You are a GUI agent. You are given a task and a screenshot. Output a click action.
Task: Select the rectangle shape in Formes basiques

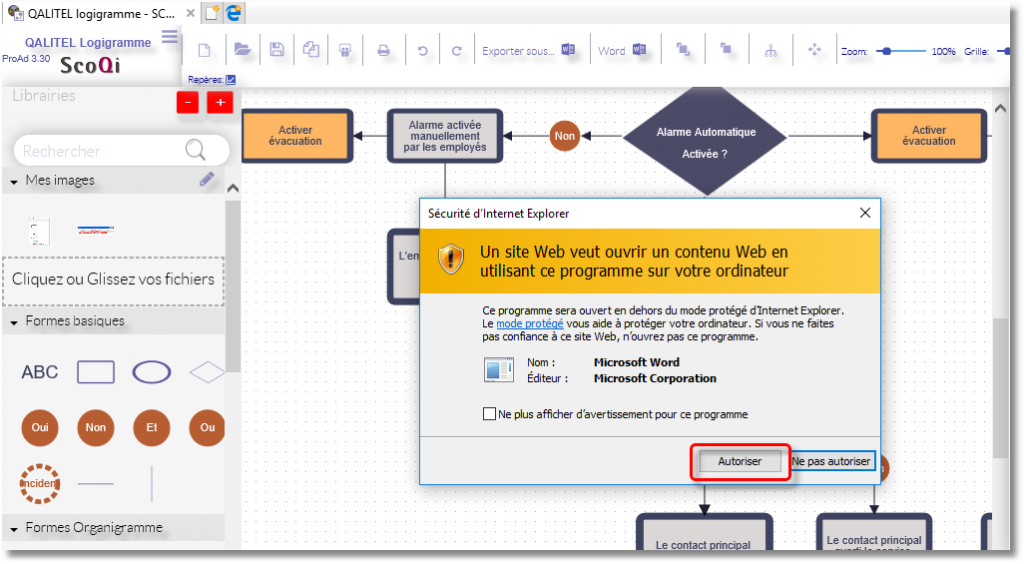pyautogui.click(x=96, y=372)
